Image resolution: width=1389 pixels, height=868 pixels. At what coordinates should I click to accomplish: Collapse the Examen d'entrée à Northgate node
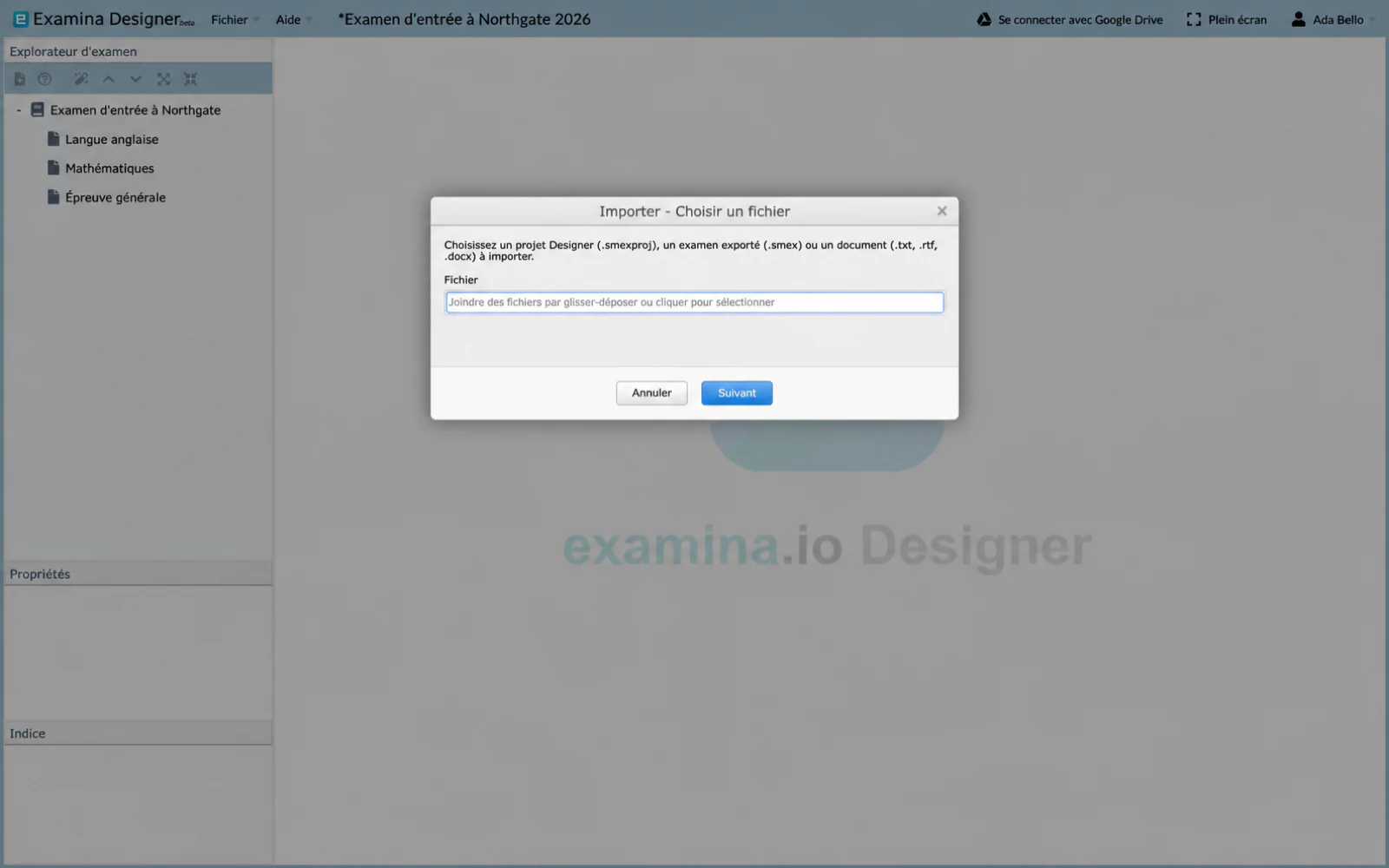click(x=18, y=110)
